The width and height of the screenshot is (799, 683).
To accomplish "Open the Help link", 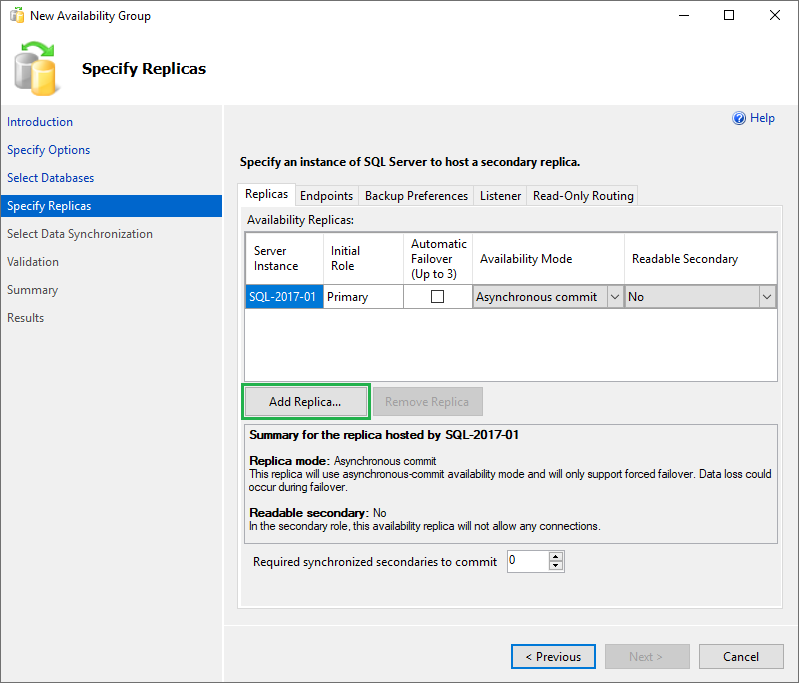I will pyautogui.click(x=762, y=118).
